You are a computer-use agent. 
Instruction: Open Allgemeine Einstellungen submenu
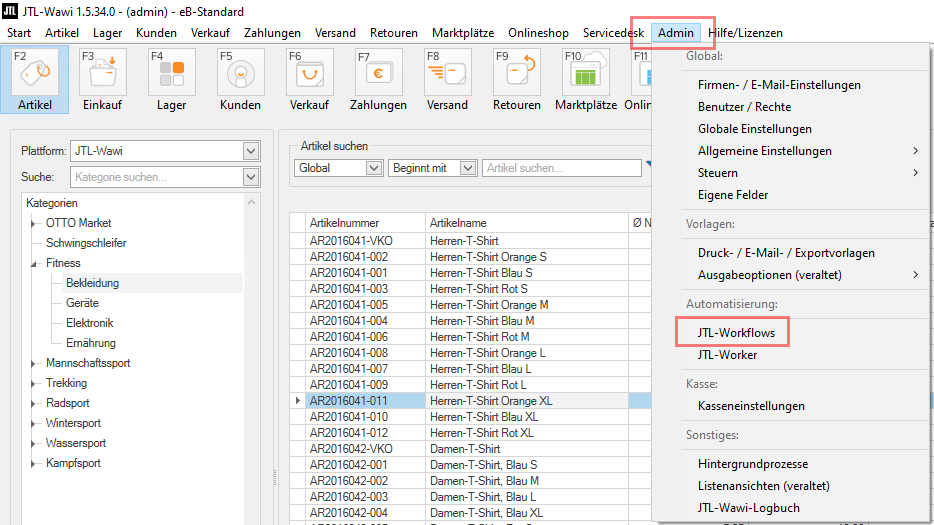[x=765, y=151]
